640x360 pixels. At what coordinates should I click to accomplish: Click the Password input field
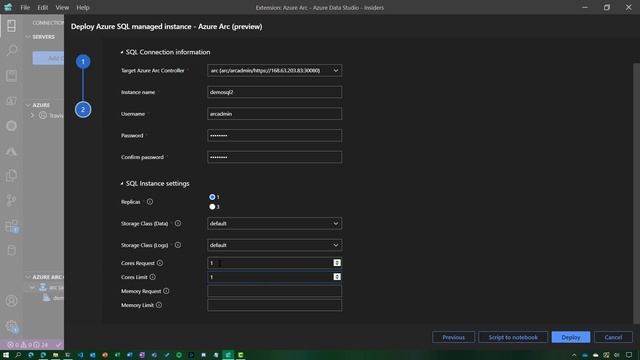[274, 135]
